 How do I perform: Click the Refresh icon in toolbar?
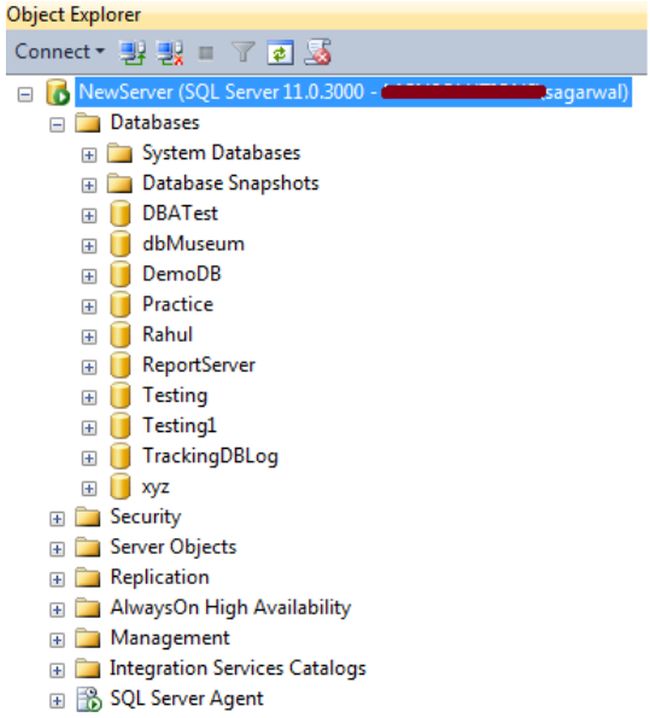pos(280,53)
